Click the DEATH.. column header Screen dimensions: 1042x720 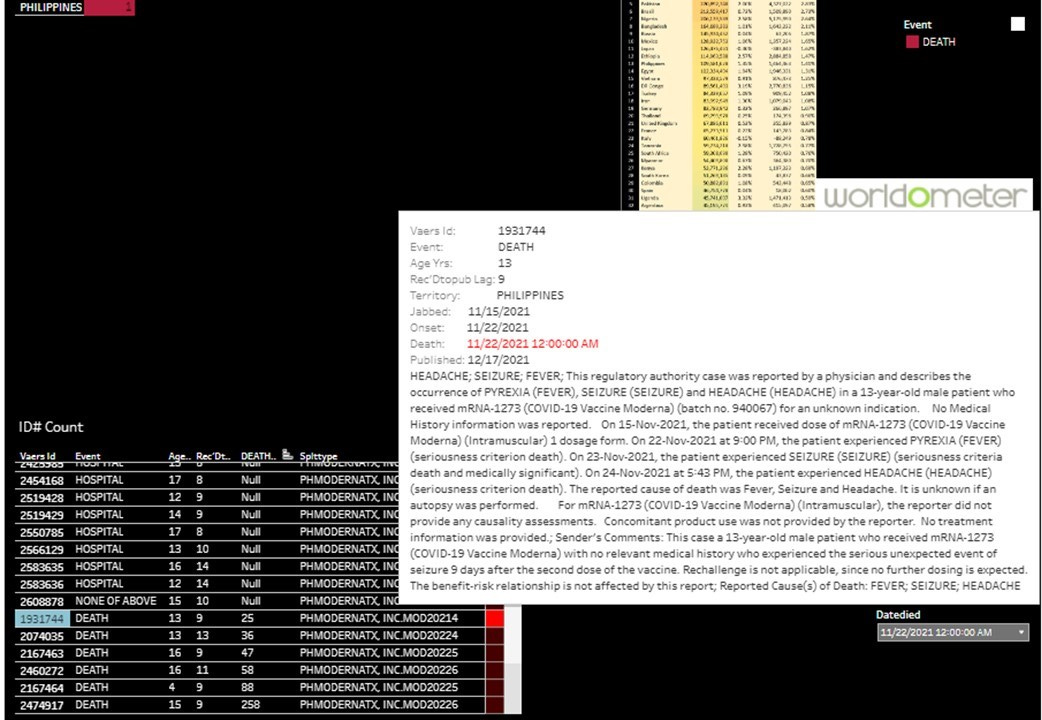(x=258, y=456)
